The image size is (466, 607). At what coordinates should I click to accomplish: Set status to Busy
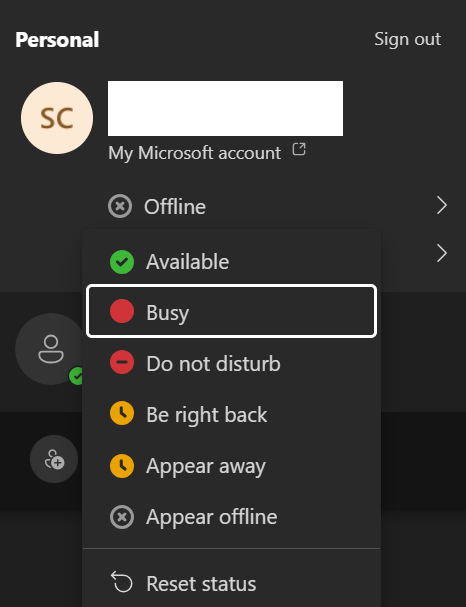pyautogui.click(x=231, y=311)
